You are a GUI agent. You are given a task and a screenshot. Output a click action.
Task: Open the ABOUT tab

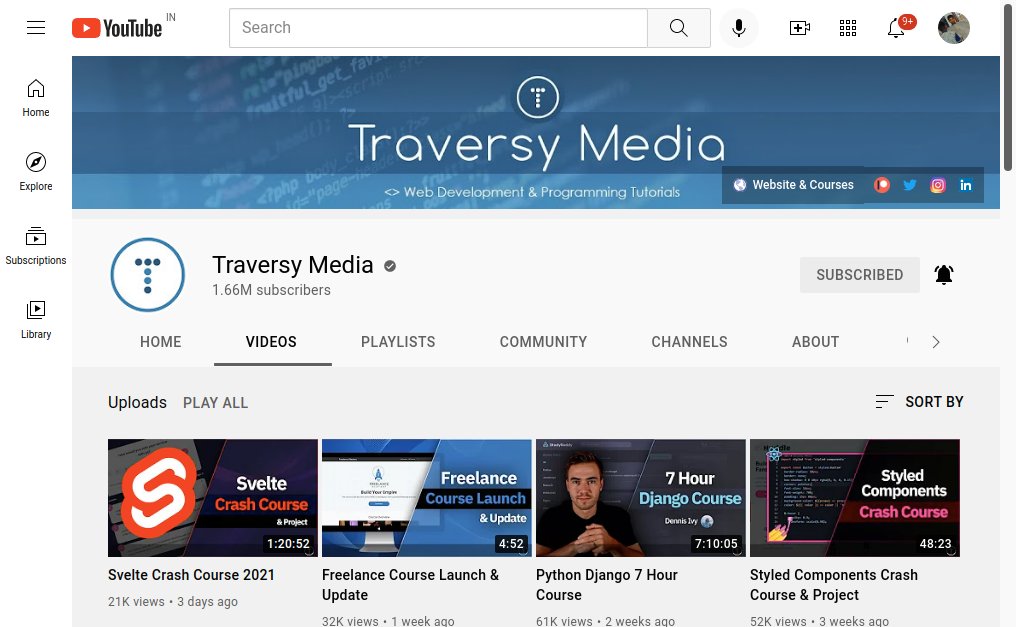815,342
